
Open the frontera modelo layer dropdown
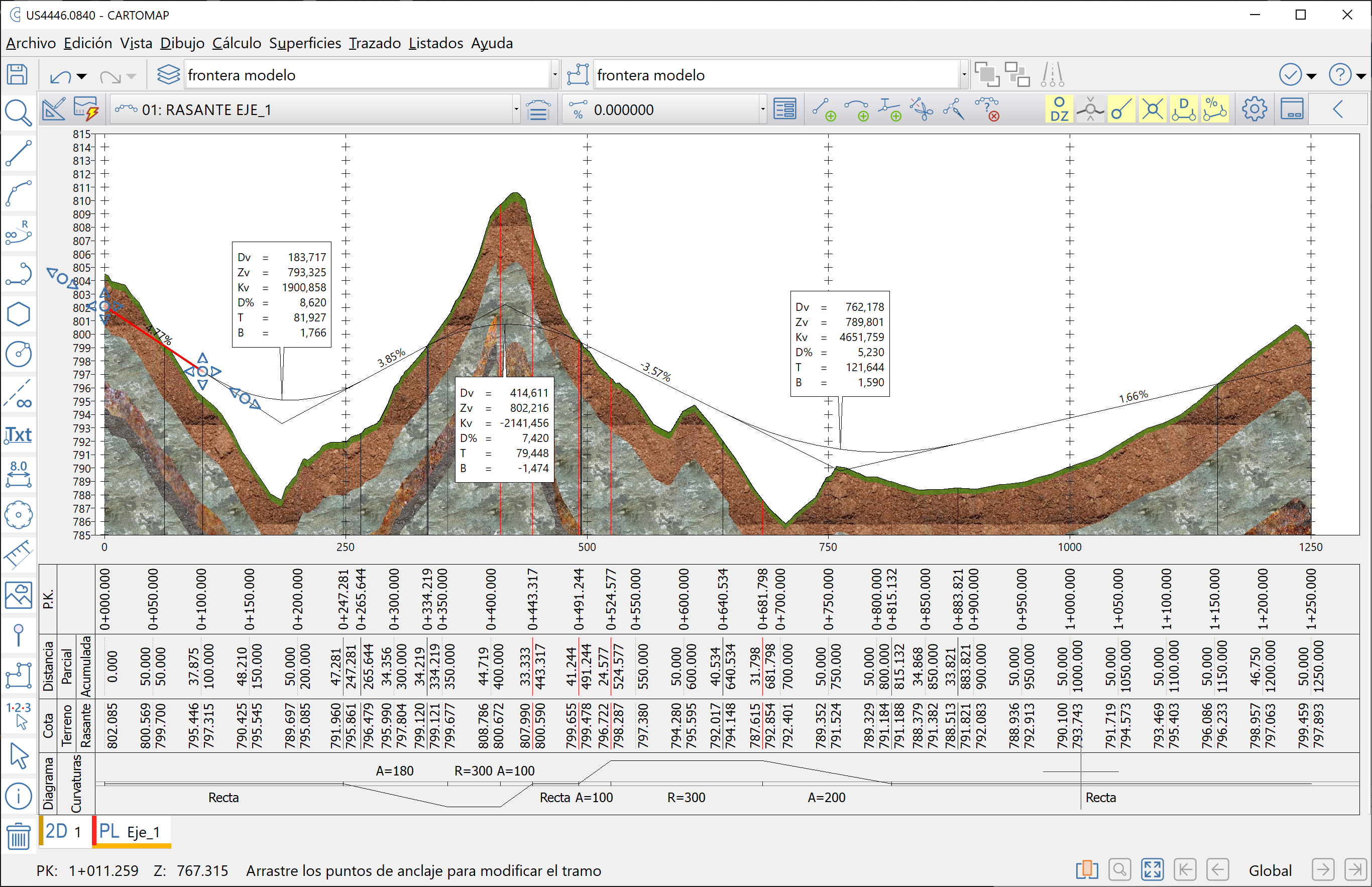click(x=554, y=75)
